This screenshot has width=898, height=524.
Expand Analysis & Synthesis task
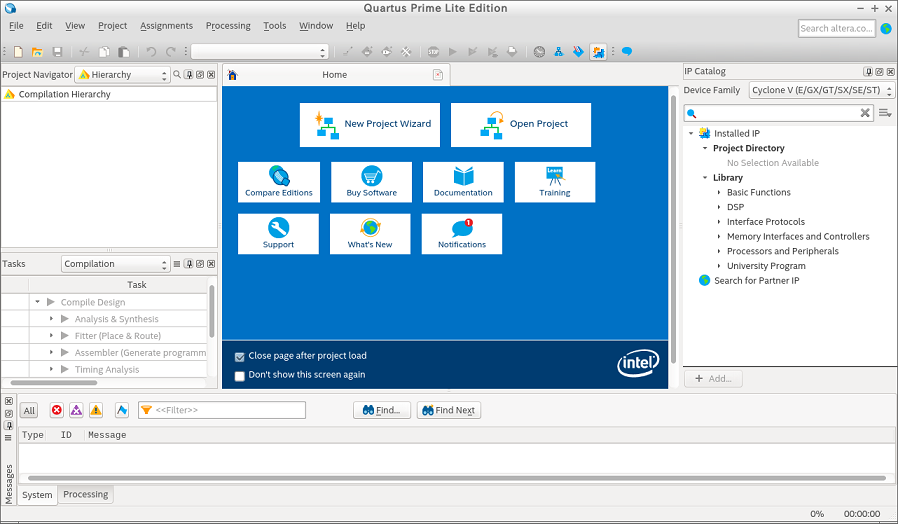(x=51, y=318)
